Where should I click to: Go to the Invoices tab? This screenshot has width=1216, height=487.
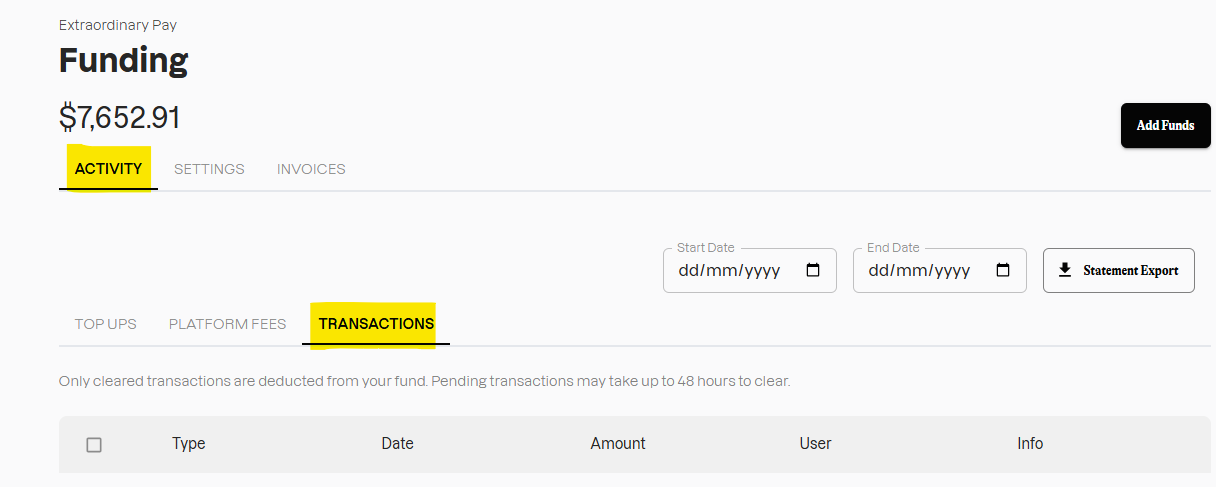311,169
